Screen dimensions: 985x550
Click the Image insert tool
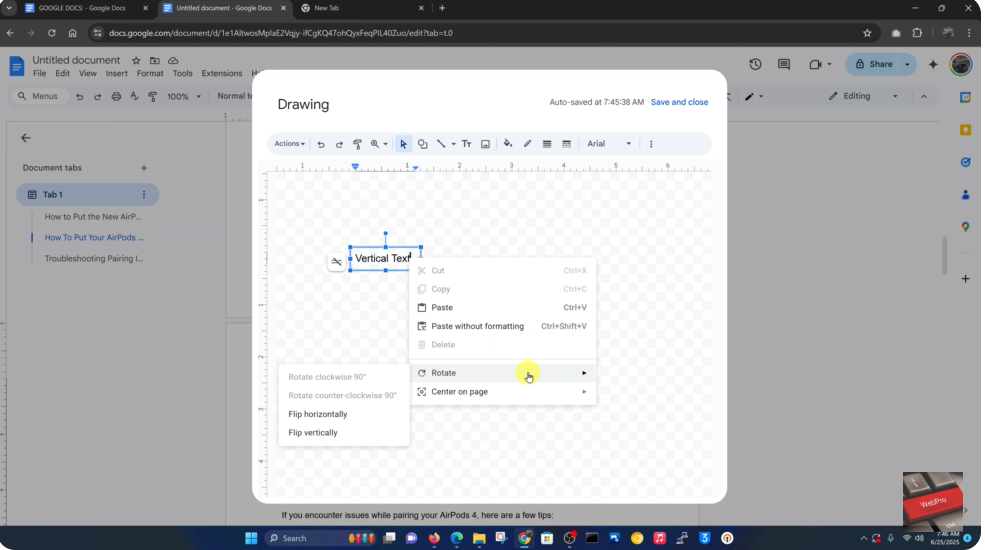tap(486, 144)
